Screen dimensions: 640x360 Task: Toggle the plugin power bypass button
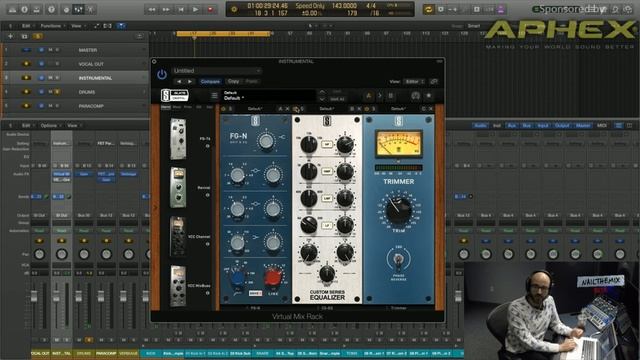tap(162, 74)
